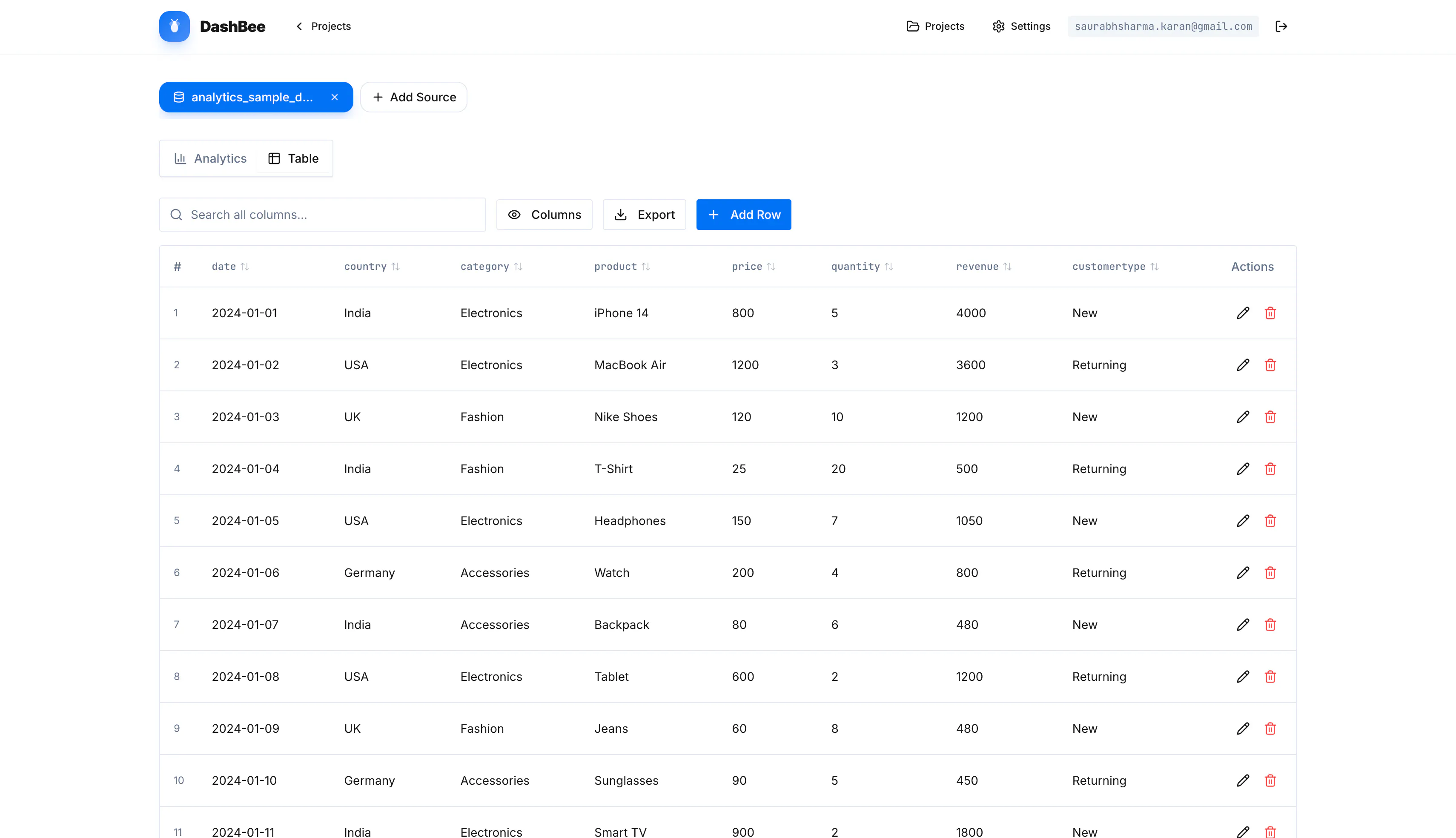The height and width of the screenshot is (838, 1456).
Task: Open Projects in the top navigation
Action: coord(935,26)
